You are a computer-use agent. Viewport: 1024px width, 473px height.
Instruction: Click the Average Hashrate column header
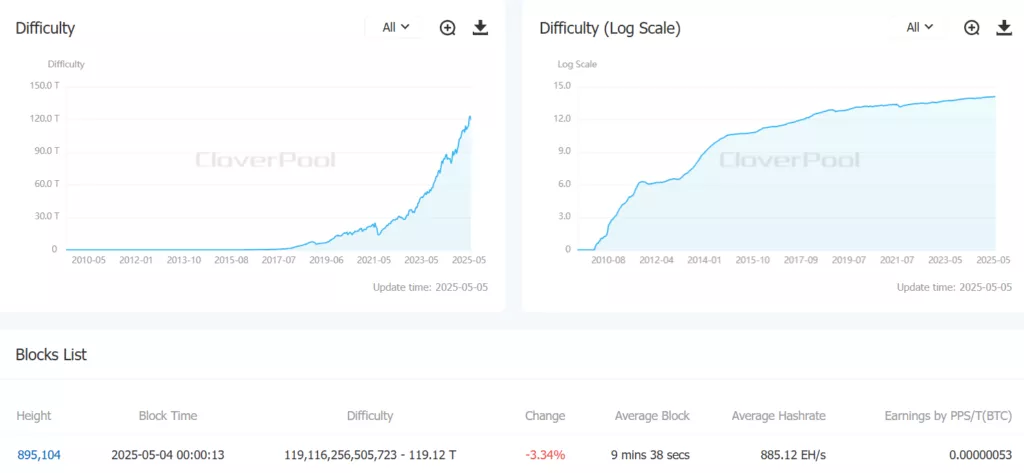[779, 416]
